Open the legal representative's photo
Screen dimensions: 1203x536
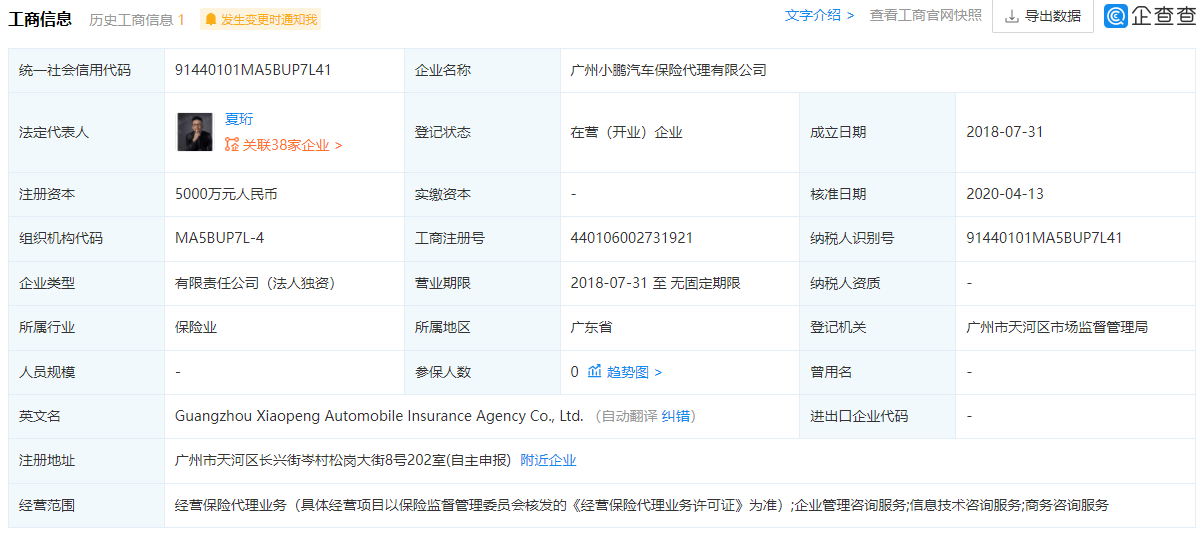(x=195, y=132)
